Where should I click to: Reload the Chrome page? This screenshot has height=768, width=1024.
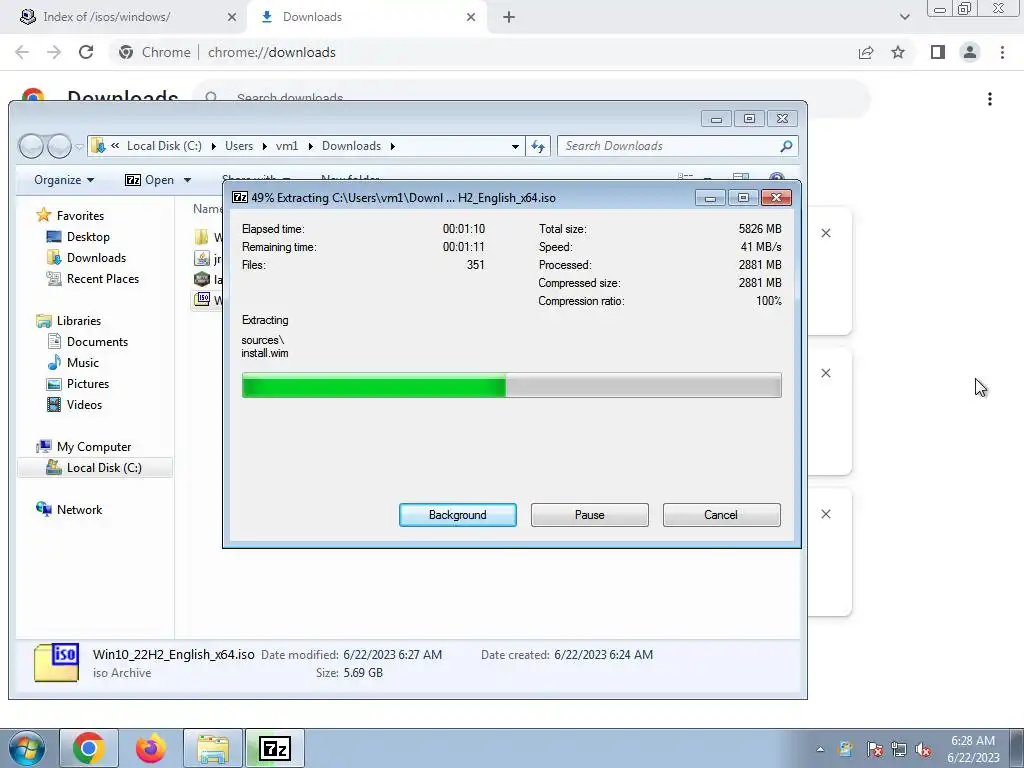point(86,52)
